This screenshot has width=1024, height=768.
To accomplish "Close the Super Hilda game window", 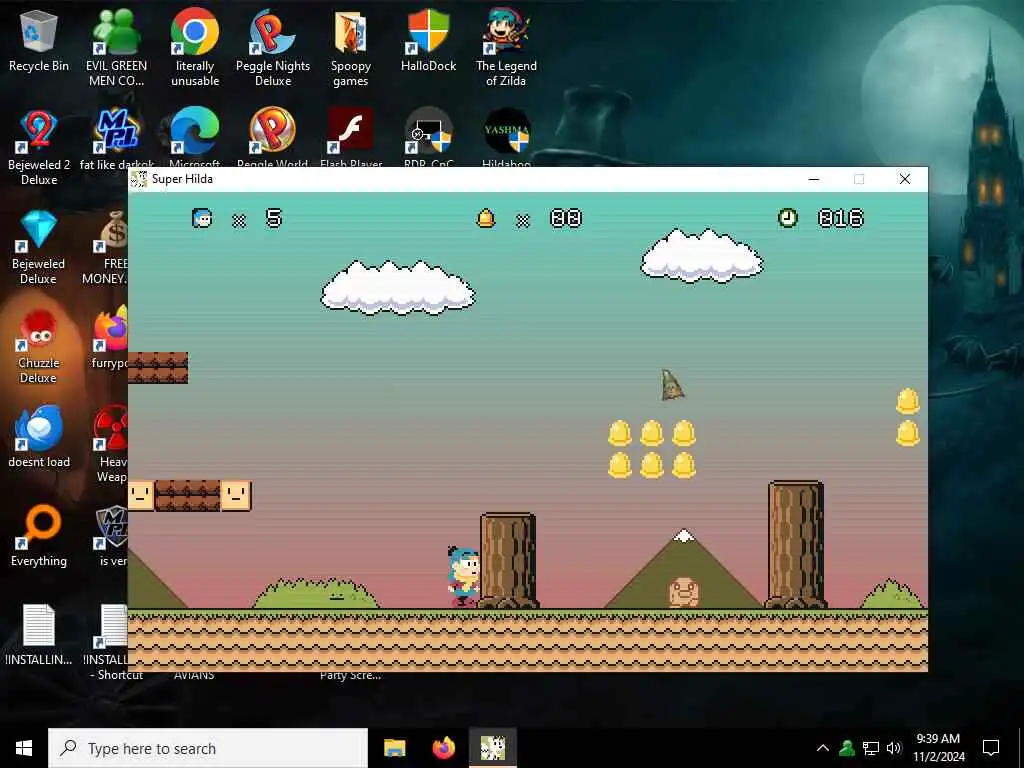I will coord(904,179).
